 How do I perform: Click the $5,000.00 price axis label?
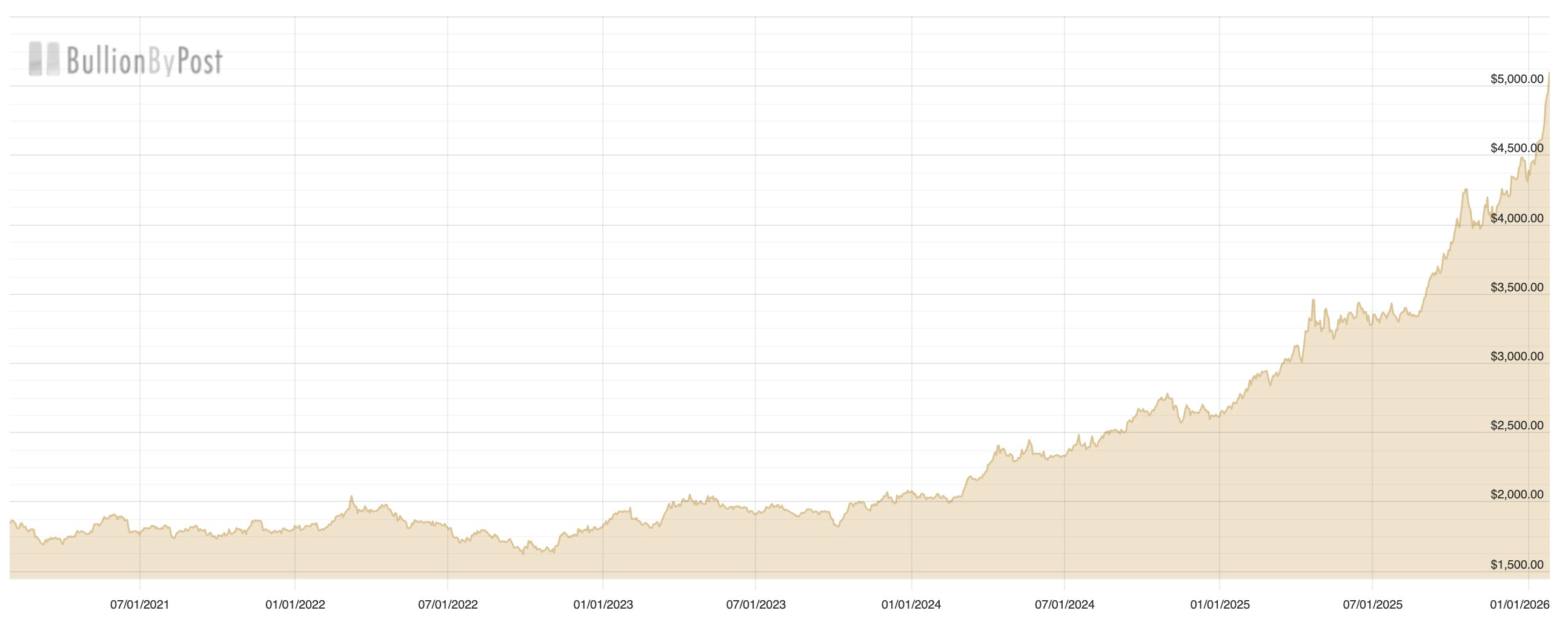tap(1517, 79)
